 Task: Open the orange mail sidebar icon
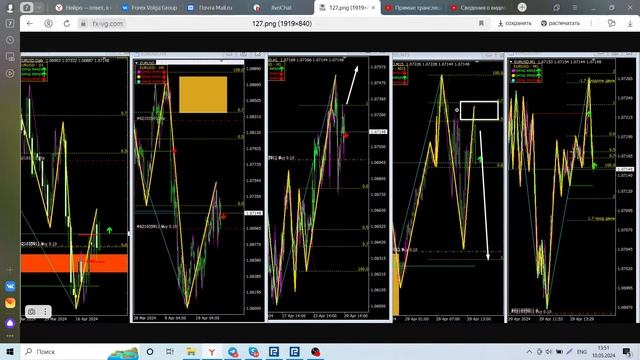[10, 303]
